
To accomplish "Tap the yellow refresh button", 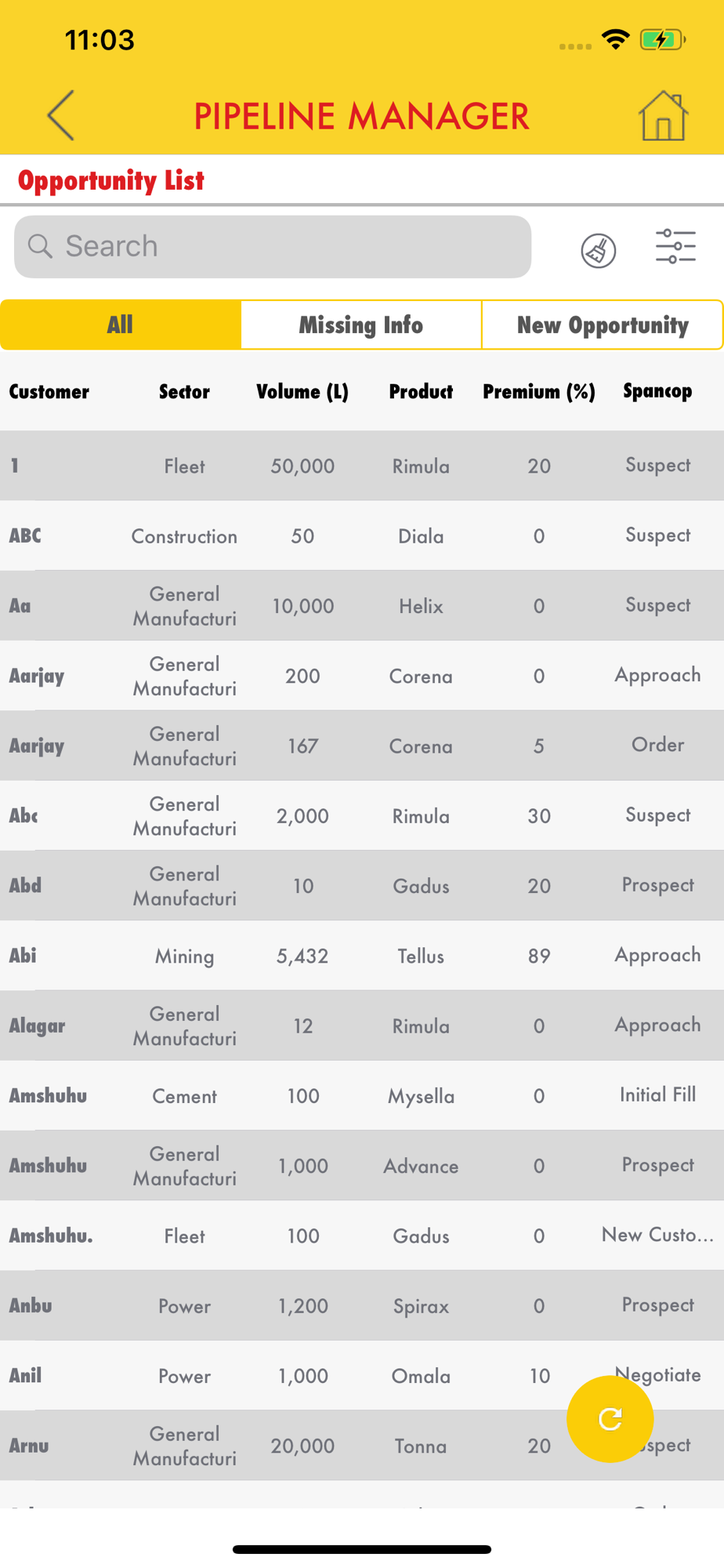I will point(610,1419).
